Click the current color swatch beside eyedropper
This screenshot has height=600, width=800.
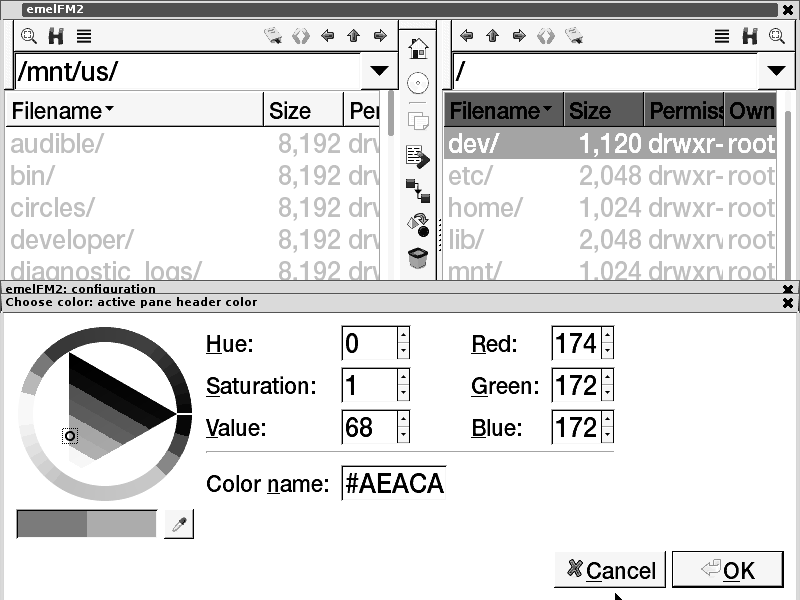tap(121, 523)
